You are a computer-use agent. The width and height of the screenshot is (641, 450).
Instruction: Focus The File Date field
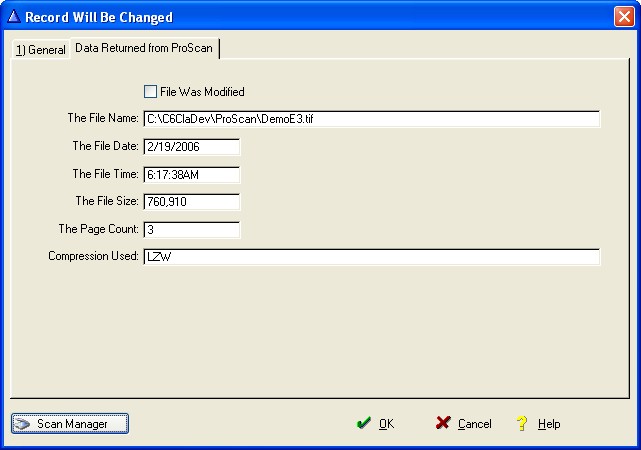pos(191,146)
